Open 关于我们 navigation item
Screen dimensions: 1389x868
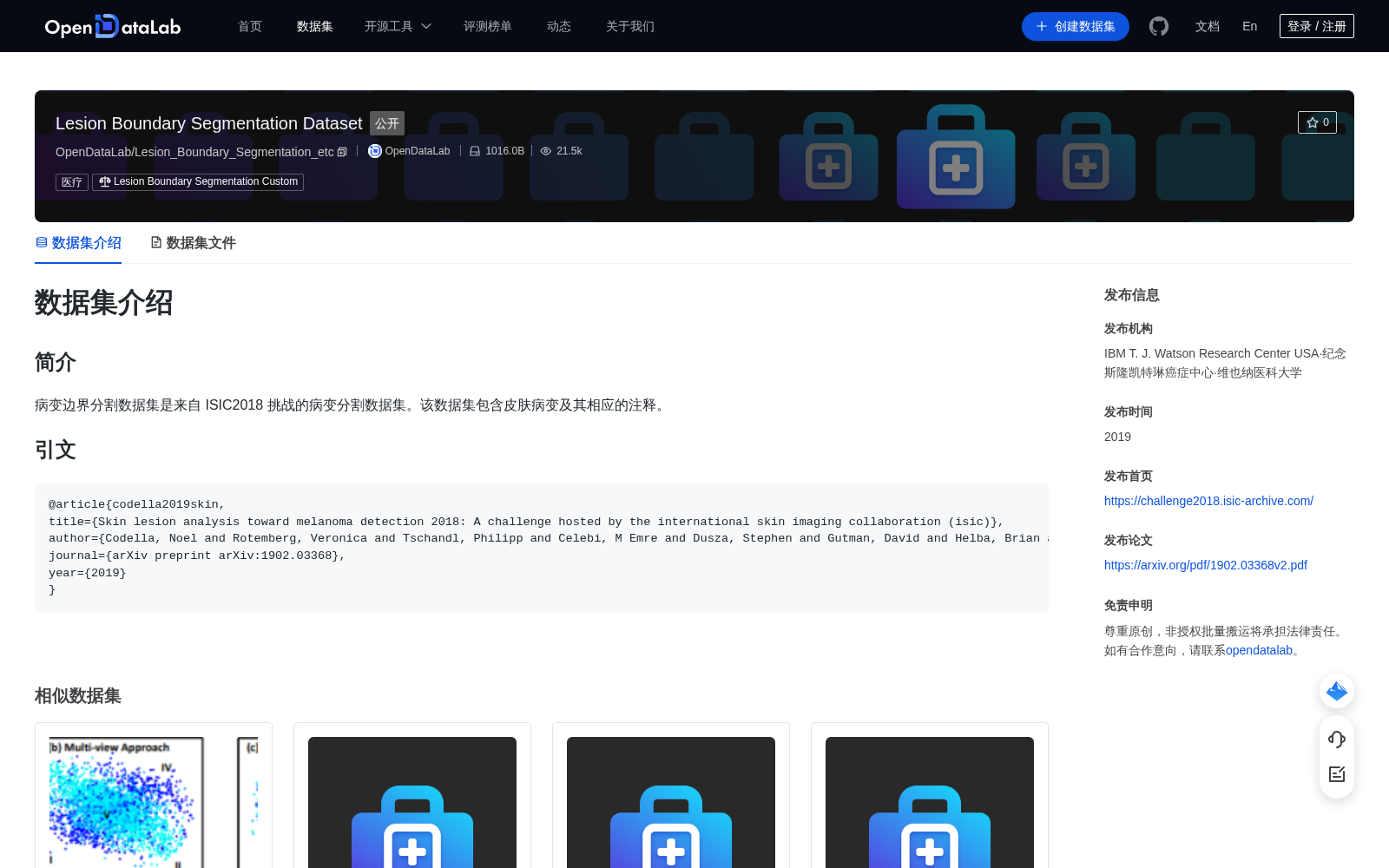click(630, 26)
